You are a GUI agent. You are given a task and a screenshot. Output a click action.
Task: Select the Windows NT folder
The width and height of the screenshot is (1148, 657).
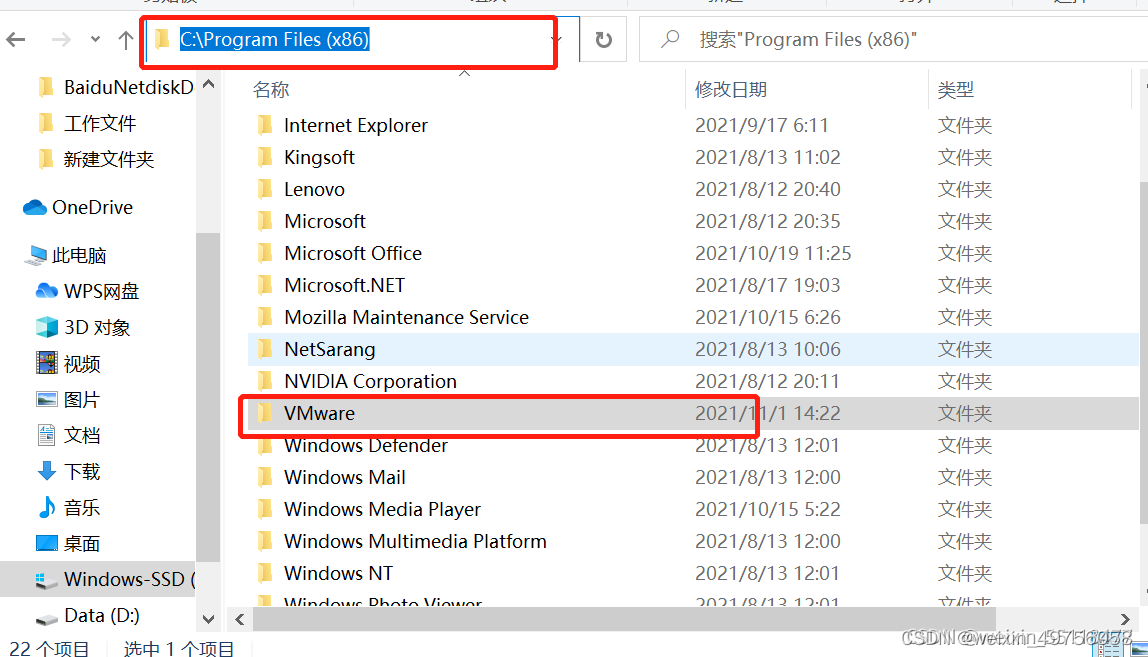tap(693, 574)
